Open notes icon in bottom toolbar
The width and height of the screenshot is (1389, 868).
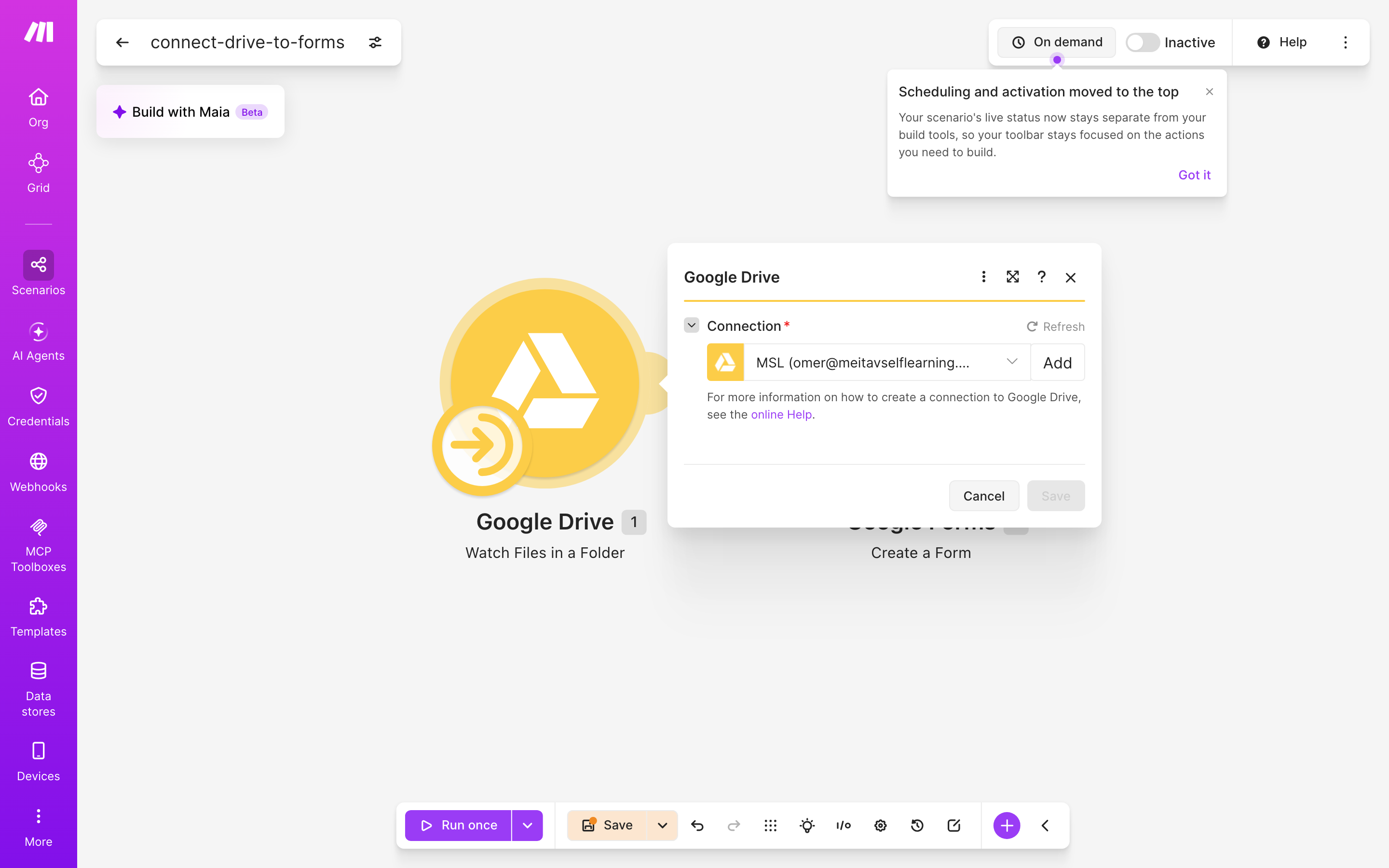click(x=954, y=826)
